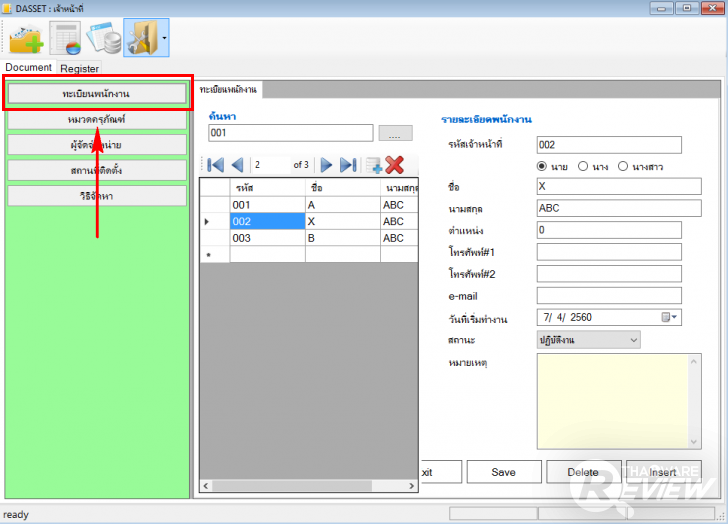Click the Insert button
Viewport: 728px width, 524px height.
(663, 472)
